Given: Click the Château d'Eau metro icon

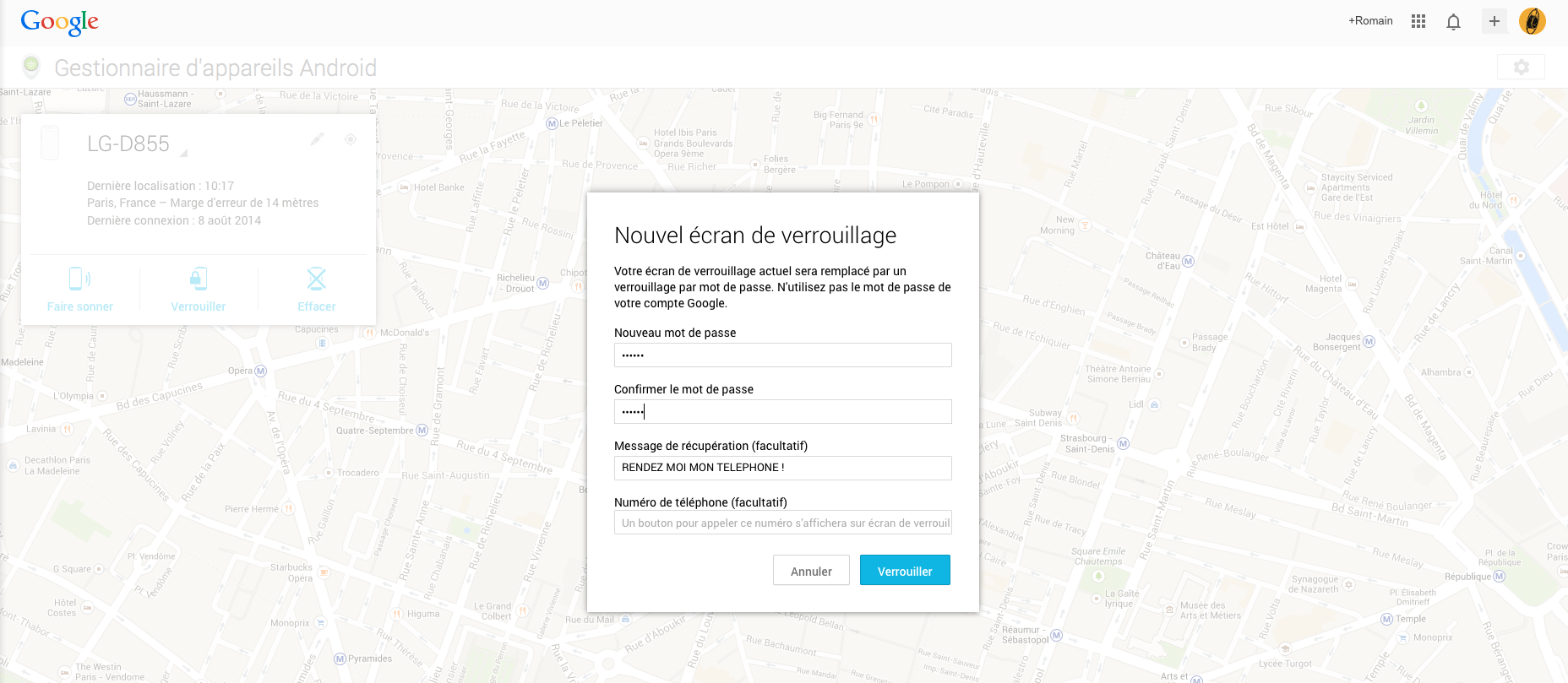Looking at the screenshot, I should (x=1189, y=261).
